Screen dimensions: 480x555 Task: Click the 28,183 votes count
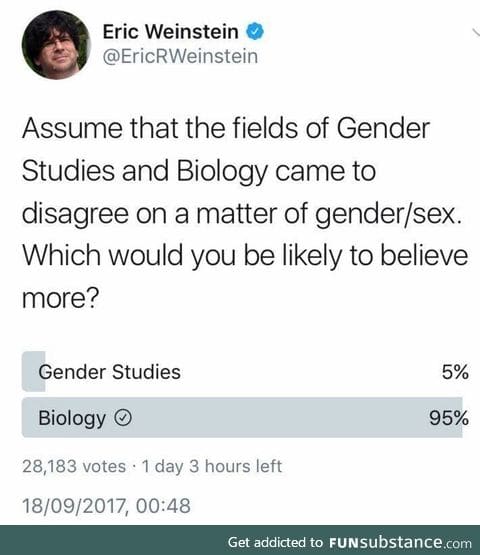[74, 466]
